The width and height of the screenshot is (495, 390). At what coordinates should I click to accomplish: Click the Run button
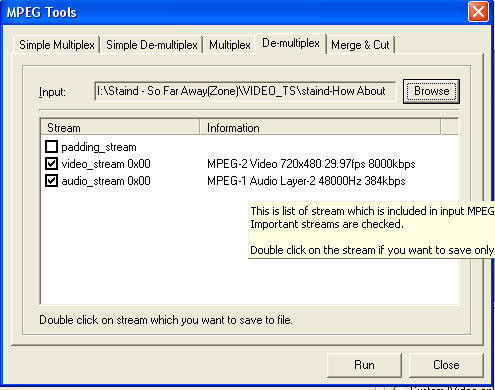tap(364, 365)
